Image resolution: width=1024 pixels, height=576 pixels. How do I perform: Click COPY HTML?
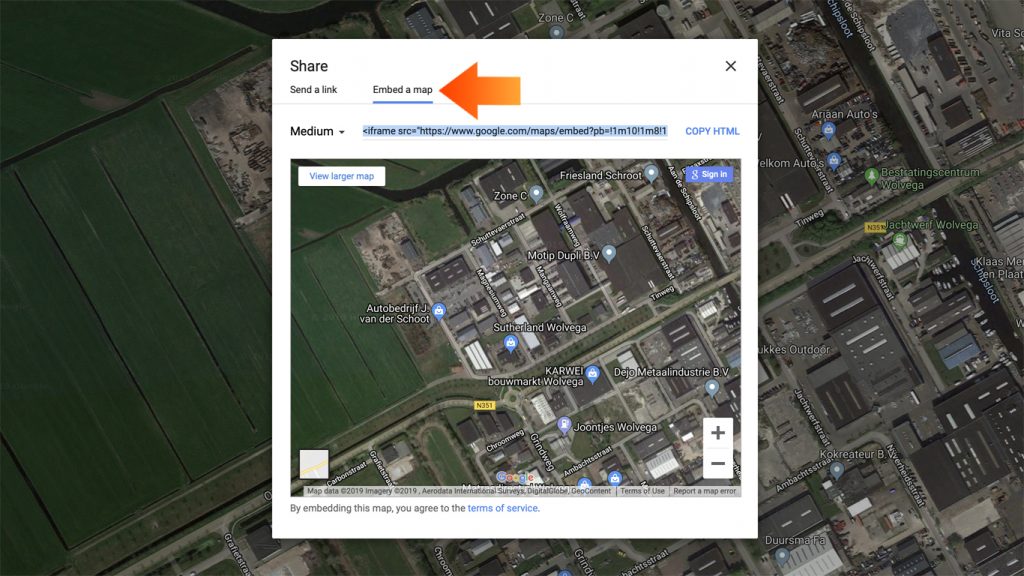pos(712,131)
